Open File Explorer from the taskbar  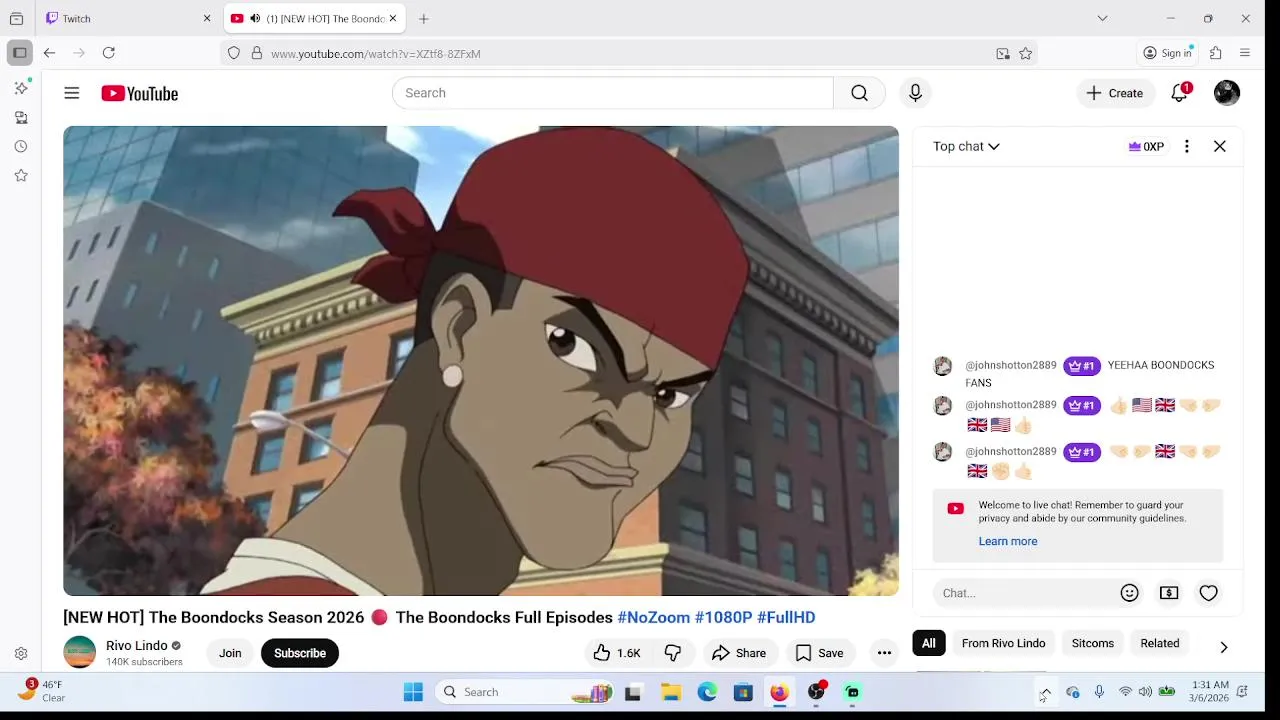pos(671,692)
